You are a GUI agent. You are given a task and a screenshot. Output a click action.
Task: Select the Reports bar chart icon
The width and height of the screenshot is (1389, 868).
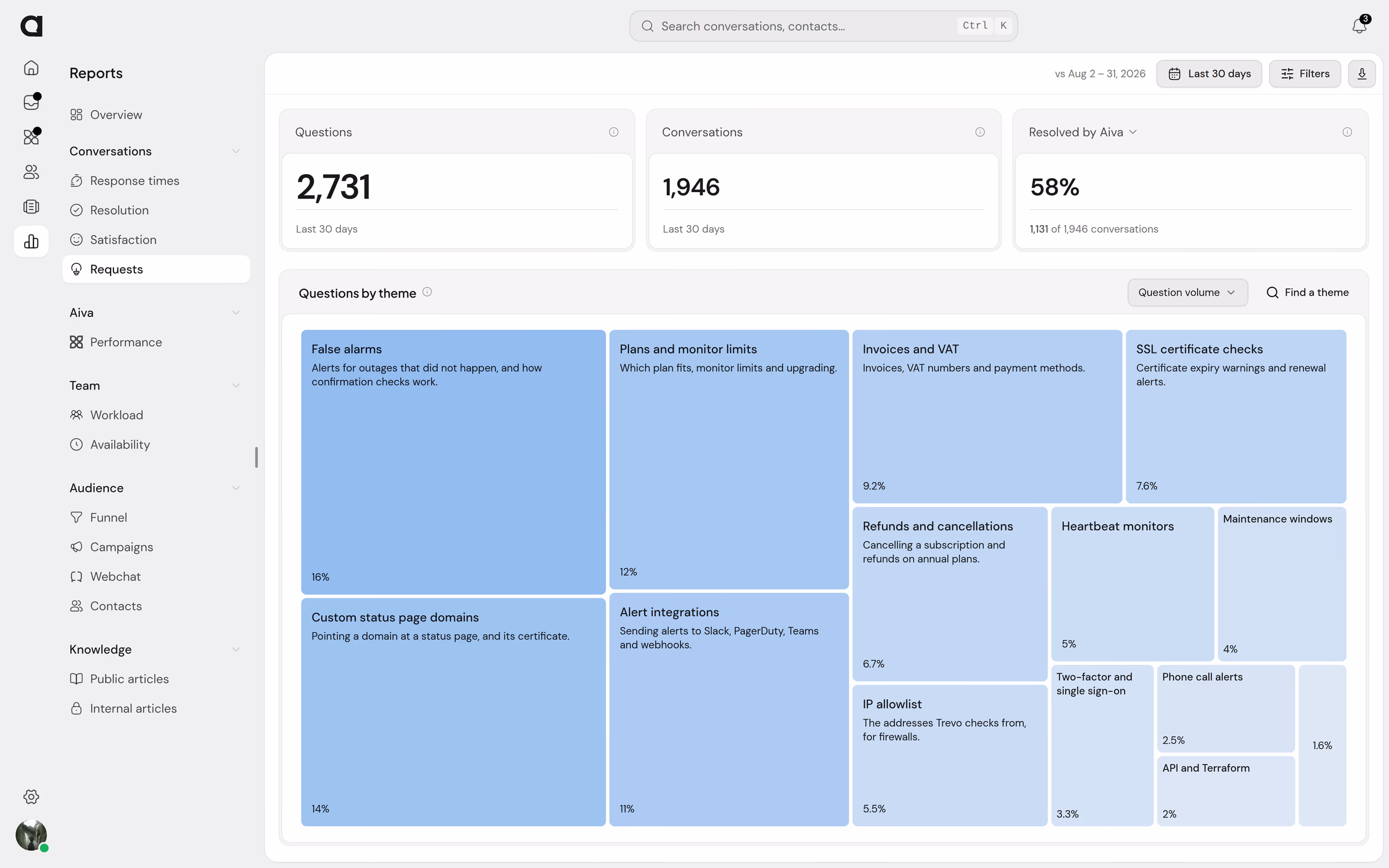31,241
